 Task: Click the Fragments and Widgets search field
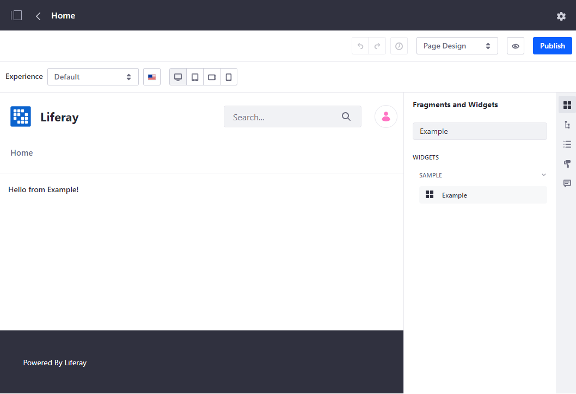pos(480,131)
